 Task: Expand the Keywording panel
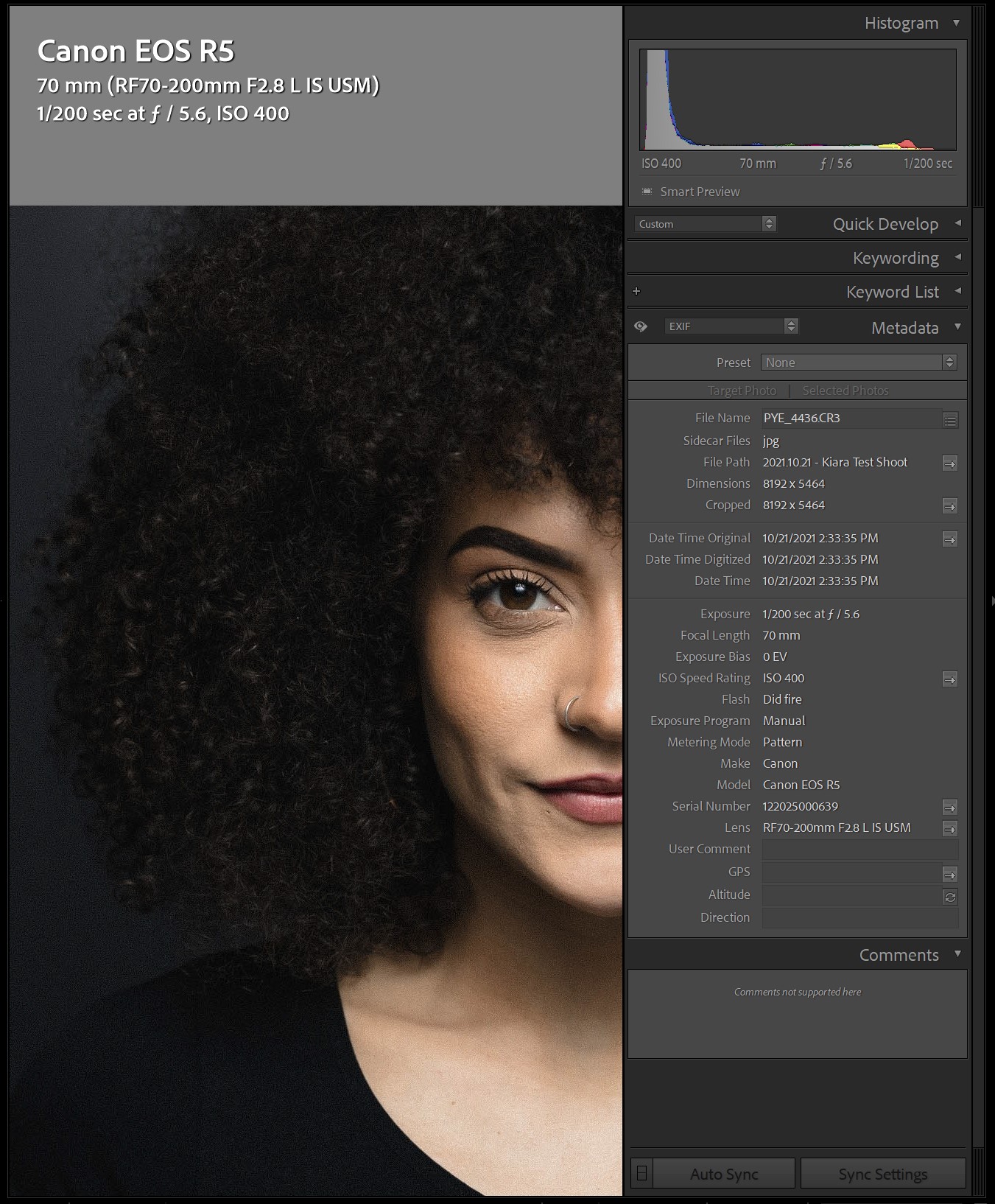click(957, 256)
